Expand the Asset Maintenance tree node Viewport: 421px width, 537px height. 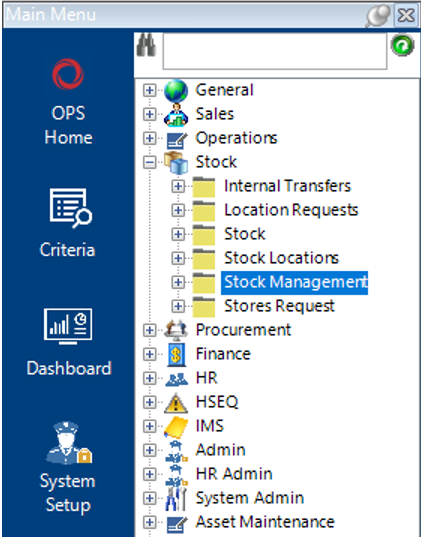pos(149,522)
